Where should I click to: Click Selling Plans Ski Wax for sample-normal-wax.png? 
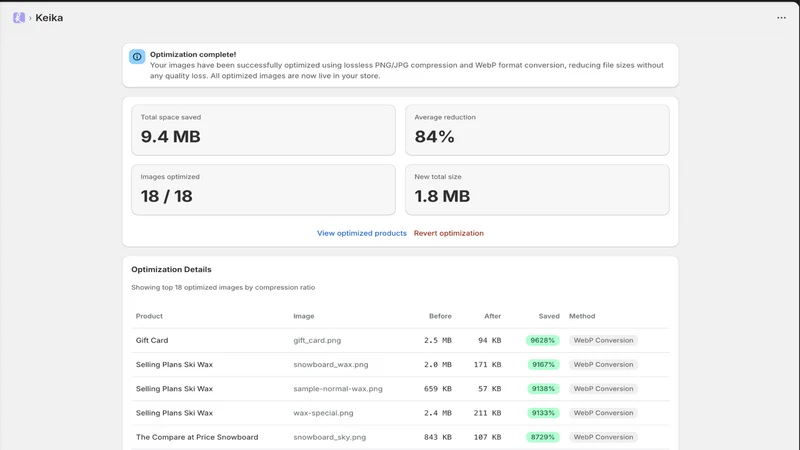pos(174,389)
